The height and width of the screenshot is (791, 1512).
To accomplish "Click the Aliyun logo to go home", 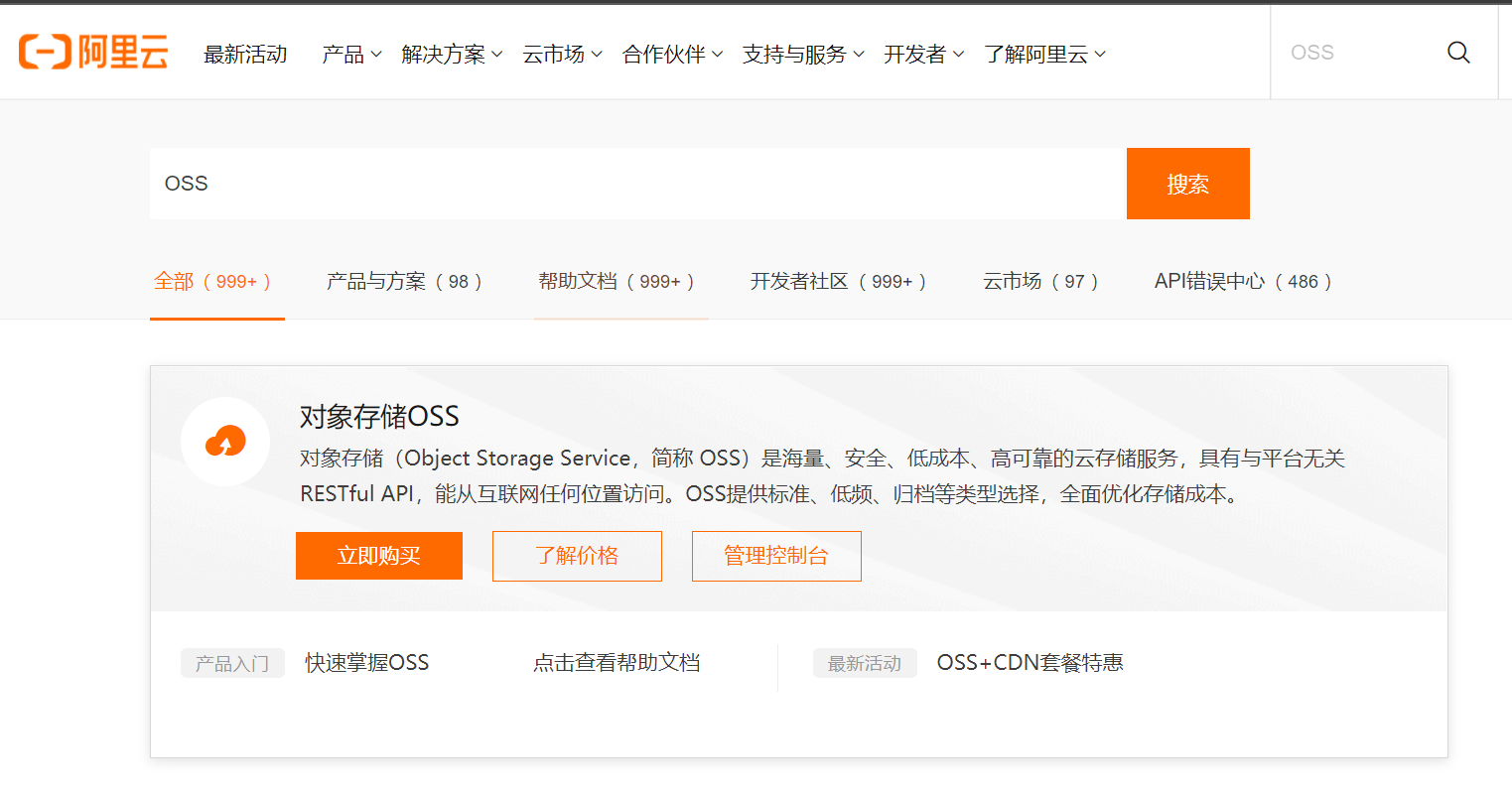I will [x=93, y=53].
